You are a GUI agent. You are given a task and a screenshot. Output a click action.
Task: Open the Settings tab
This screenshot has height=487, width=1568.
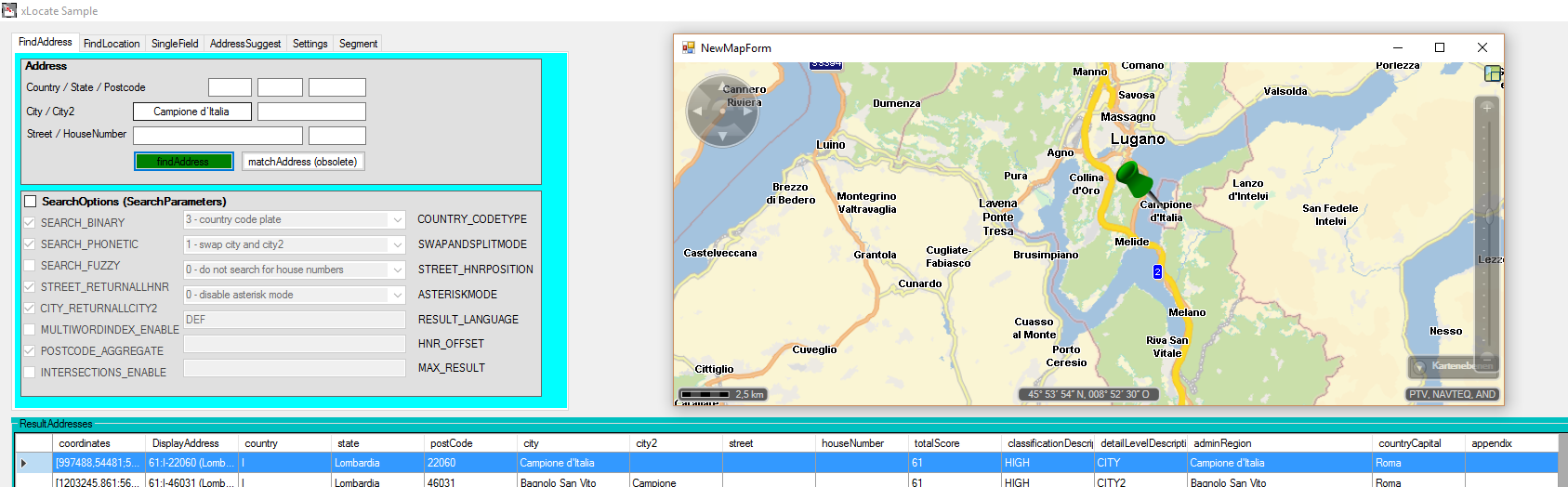click(x=310, y=44)
